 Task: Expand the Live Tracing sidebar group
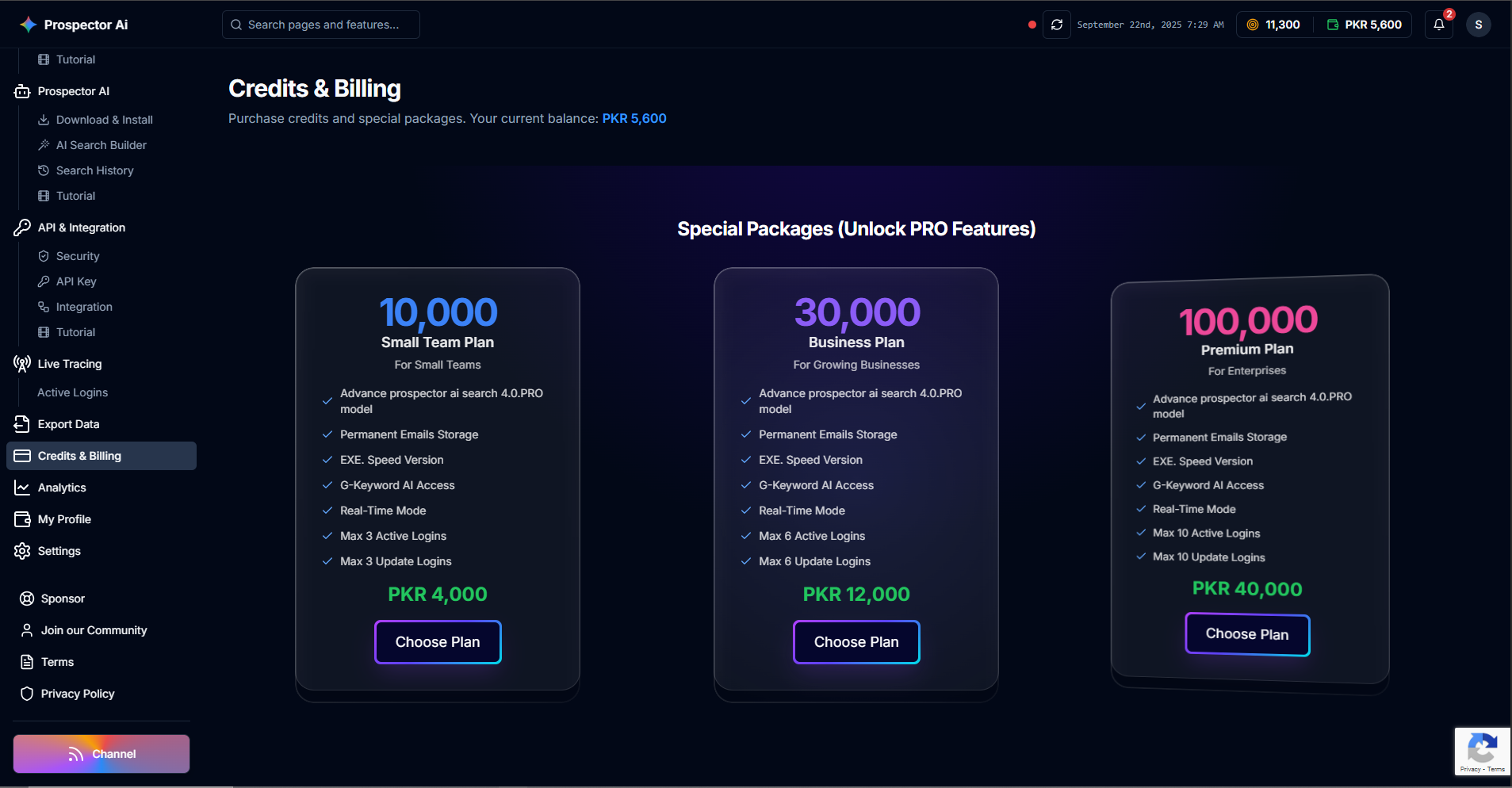pos(70,364)
